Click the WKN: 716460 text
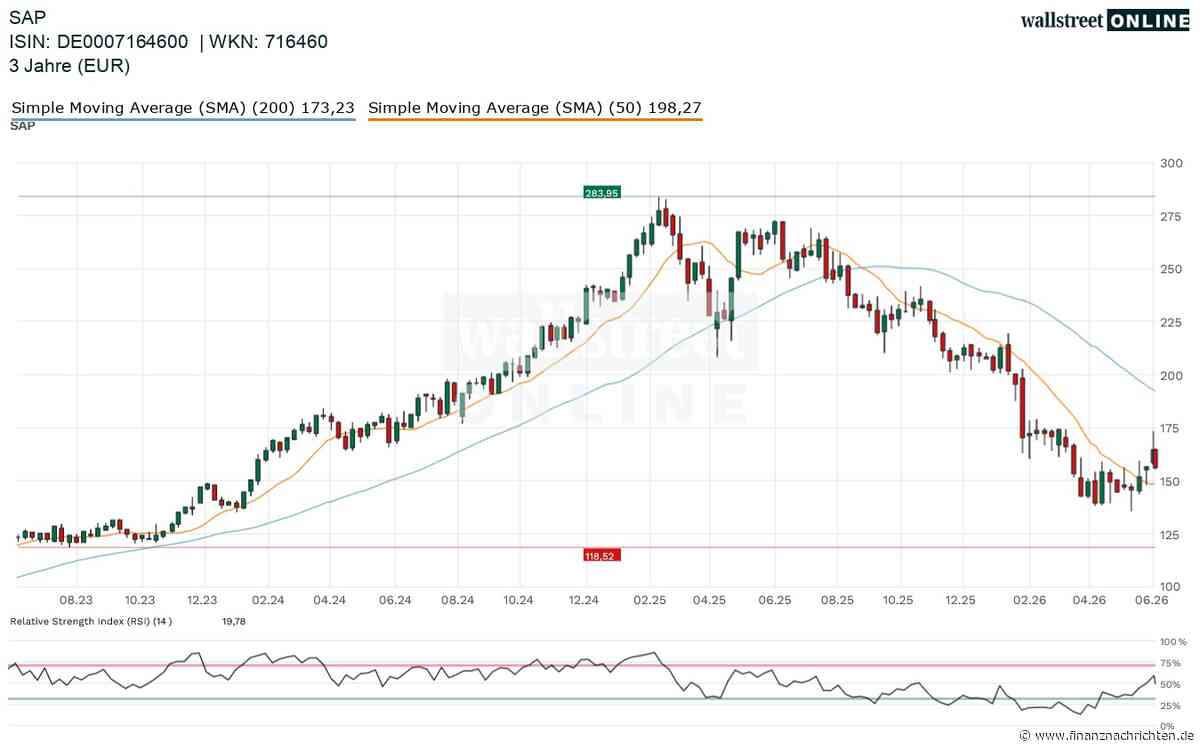 coord(270,42)
